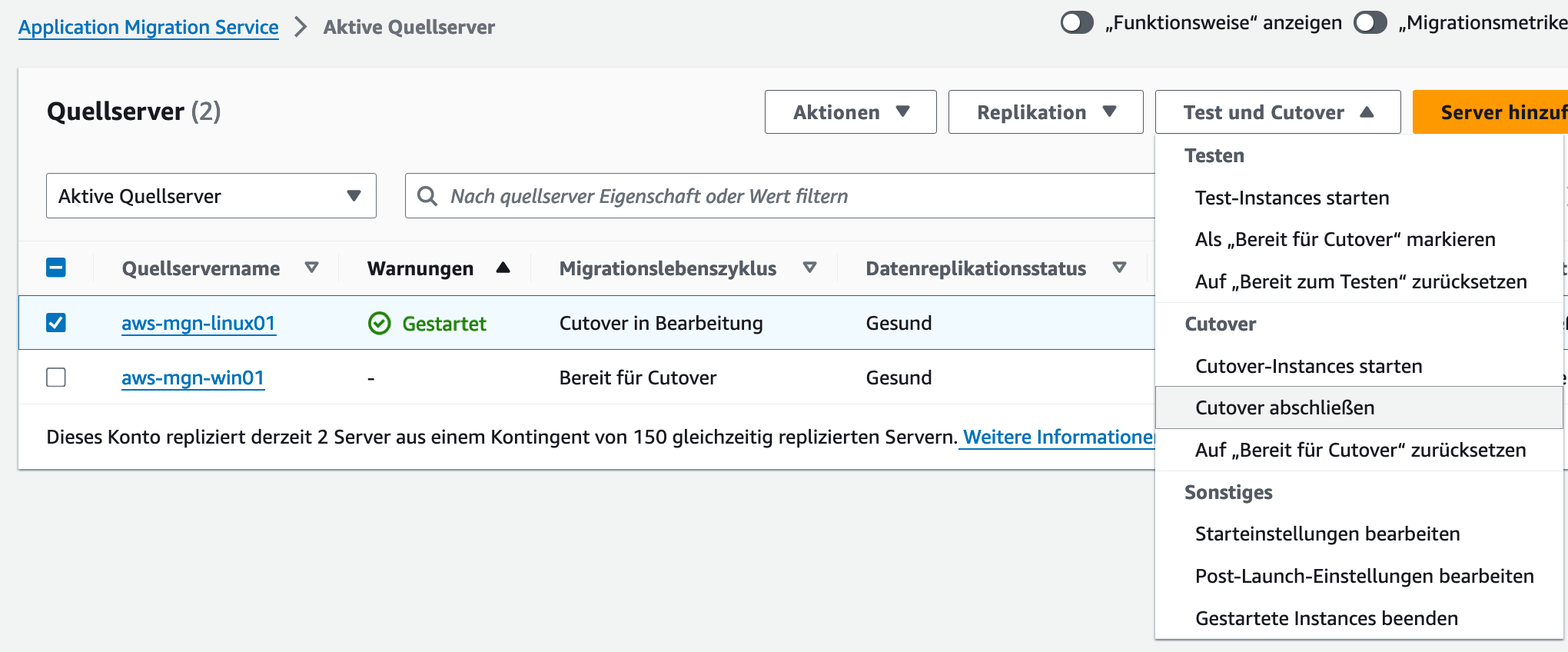Image resolution: width=1568 pixels, height=652 pixels.
Task: Sort by Datenreplikationsstatus column arrow
Action: coord(1119,268)
